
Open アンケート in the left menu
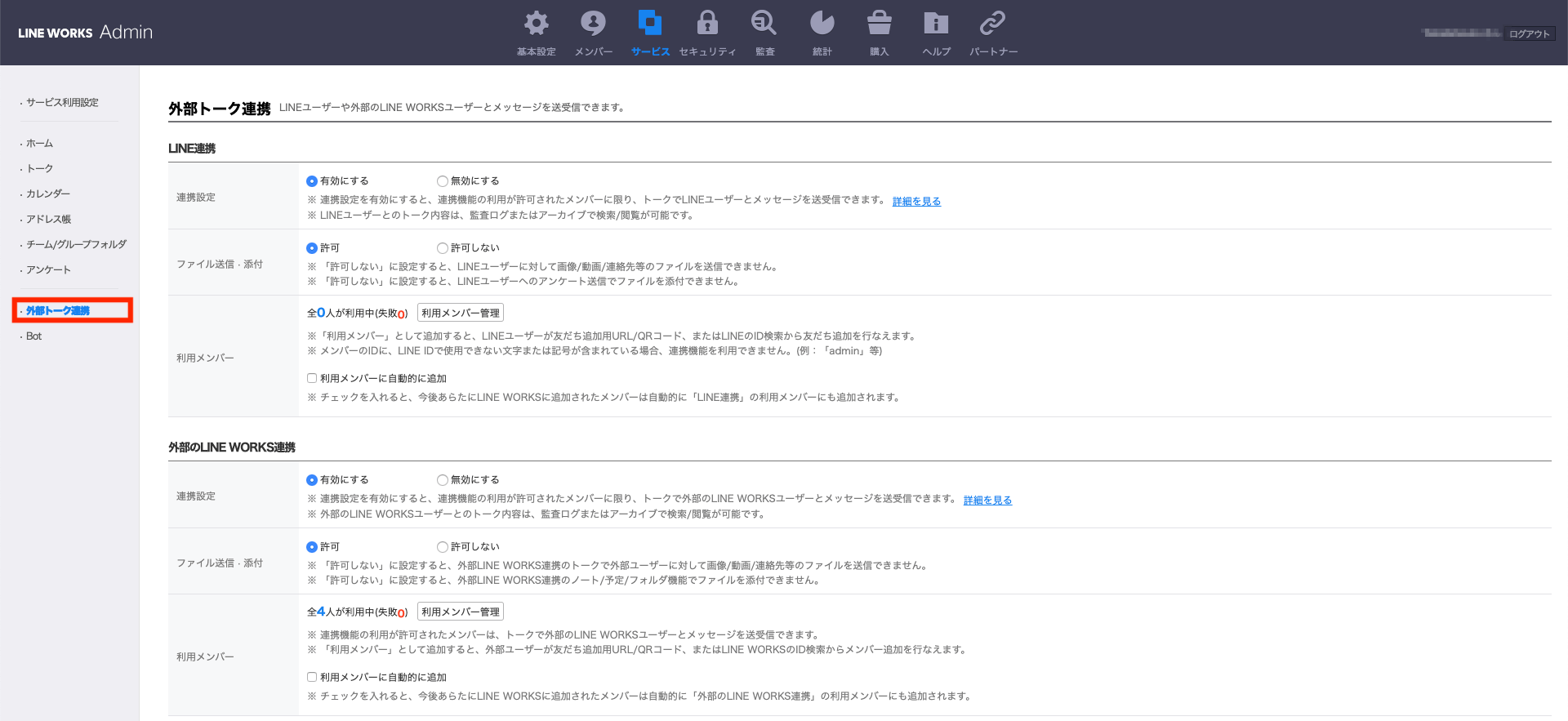click(48, 270)
